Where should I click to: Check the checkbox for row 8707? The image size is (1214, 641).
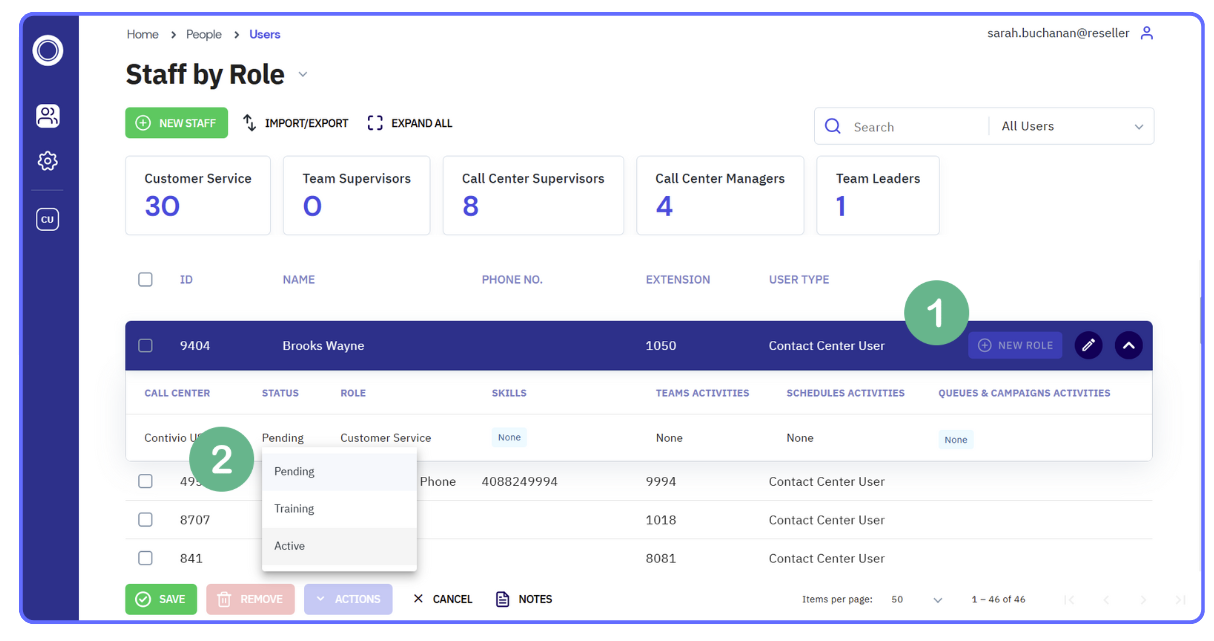(145, 519)
